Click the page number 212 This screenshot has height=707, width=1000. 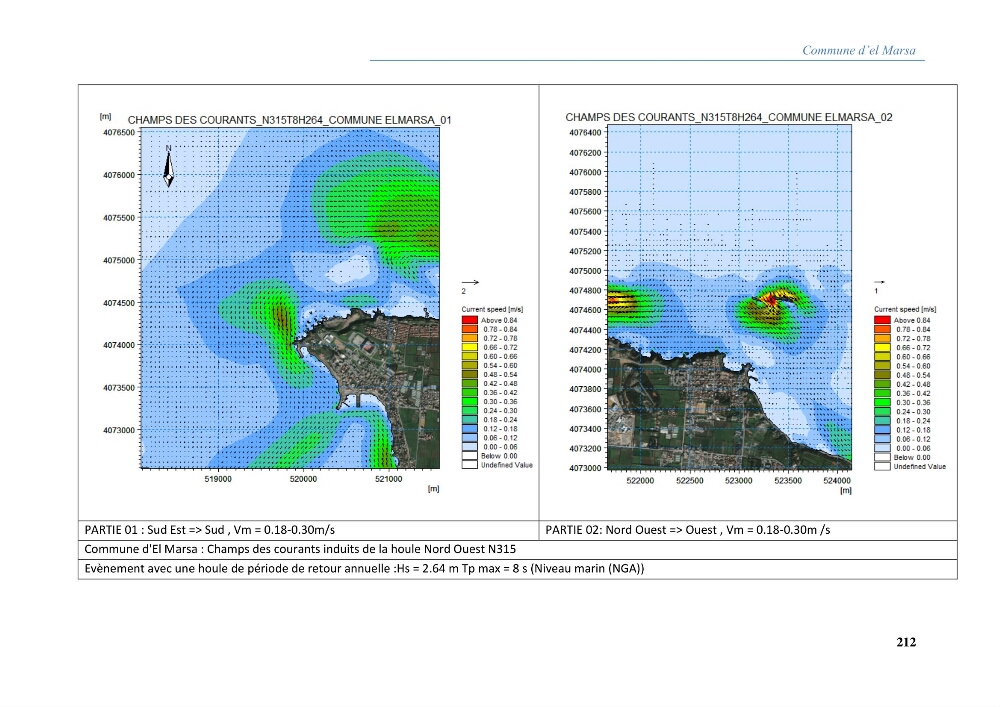[x=906, y=642]
